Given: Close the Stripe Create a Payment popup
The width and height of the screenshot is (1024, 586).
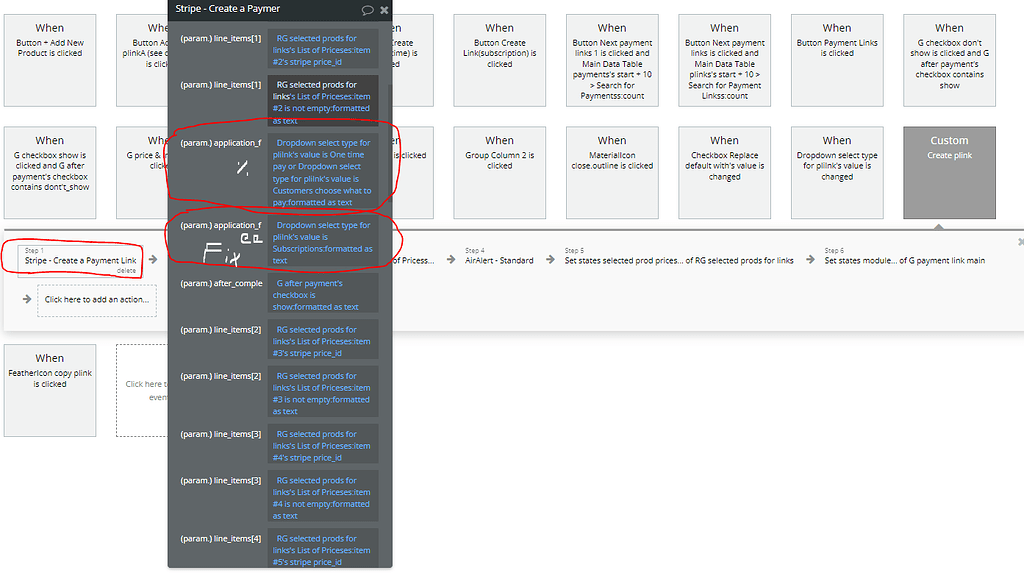Looking at the screenshot, I should coord(385,9).
